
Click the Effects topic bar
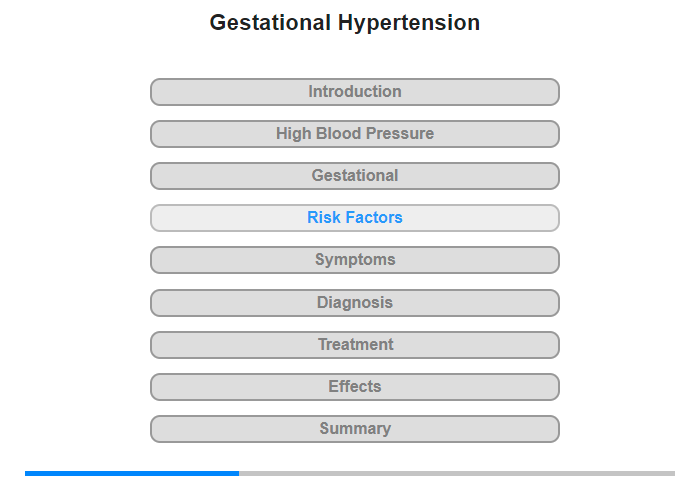point(355,387)
